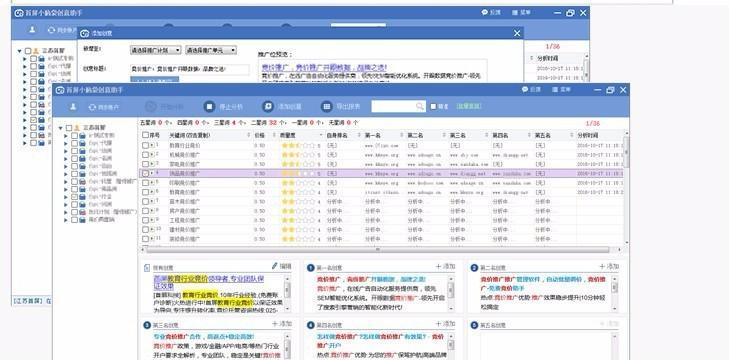Tick the checkbox of keyword row 7
729x360 pixels.
146,201
